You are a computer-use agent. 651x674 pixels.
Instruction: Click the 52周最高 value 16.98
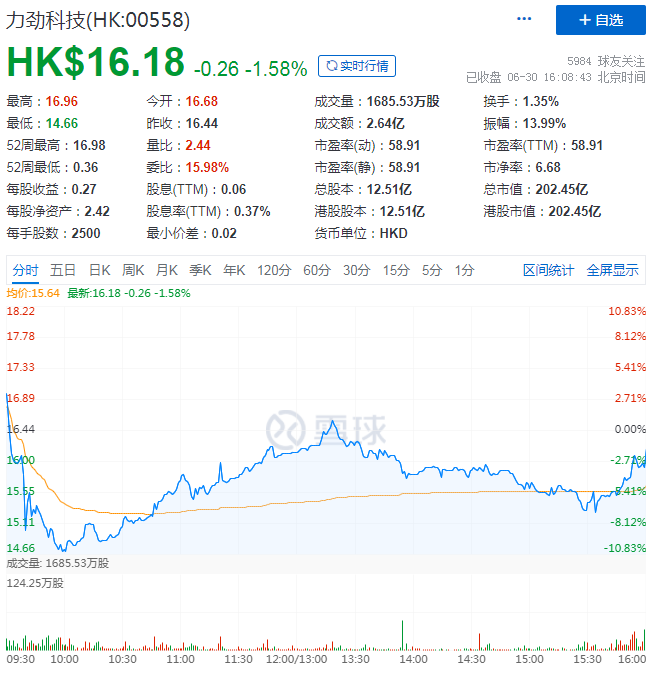click(x=89, y=145)
